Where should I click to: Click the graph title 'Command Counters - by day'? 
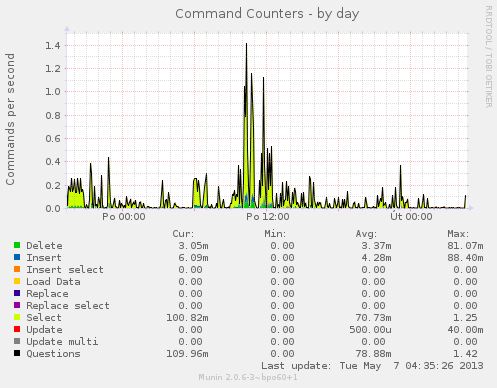click(x=267, y=14)
